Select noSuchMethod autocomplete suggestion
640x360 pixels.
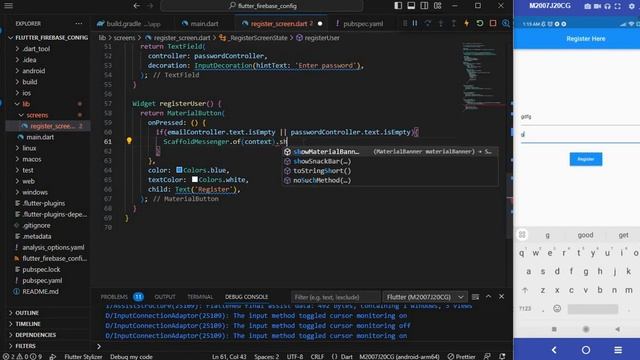tap(390, 180)
